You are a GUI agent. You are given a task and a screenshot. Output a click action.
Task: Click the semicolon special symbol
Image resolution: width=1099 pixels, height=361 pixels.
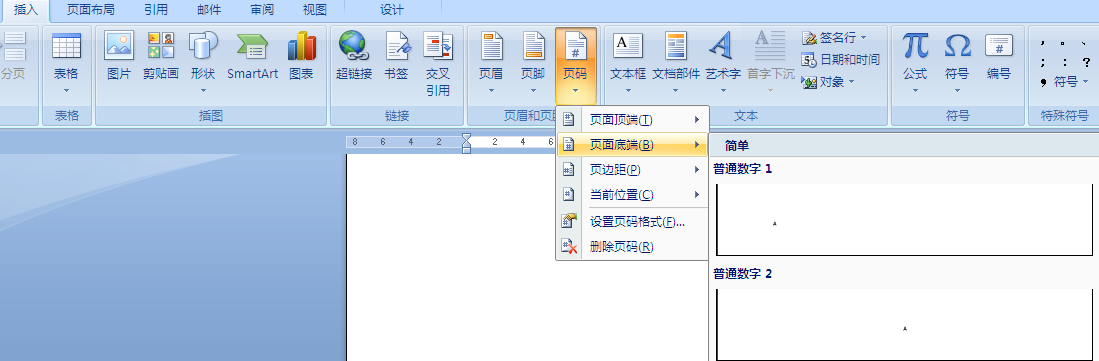pyautogui.click(x=1044, y=62)
